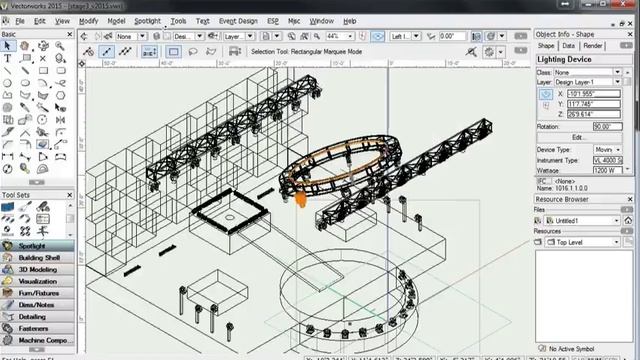Select the Fillet tool
The image size is (640, 360).
60,132
